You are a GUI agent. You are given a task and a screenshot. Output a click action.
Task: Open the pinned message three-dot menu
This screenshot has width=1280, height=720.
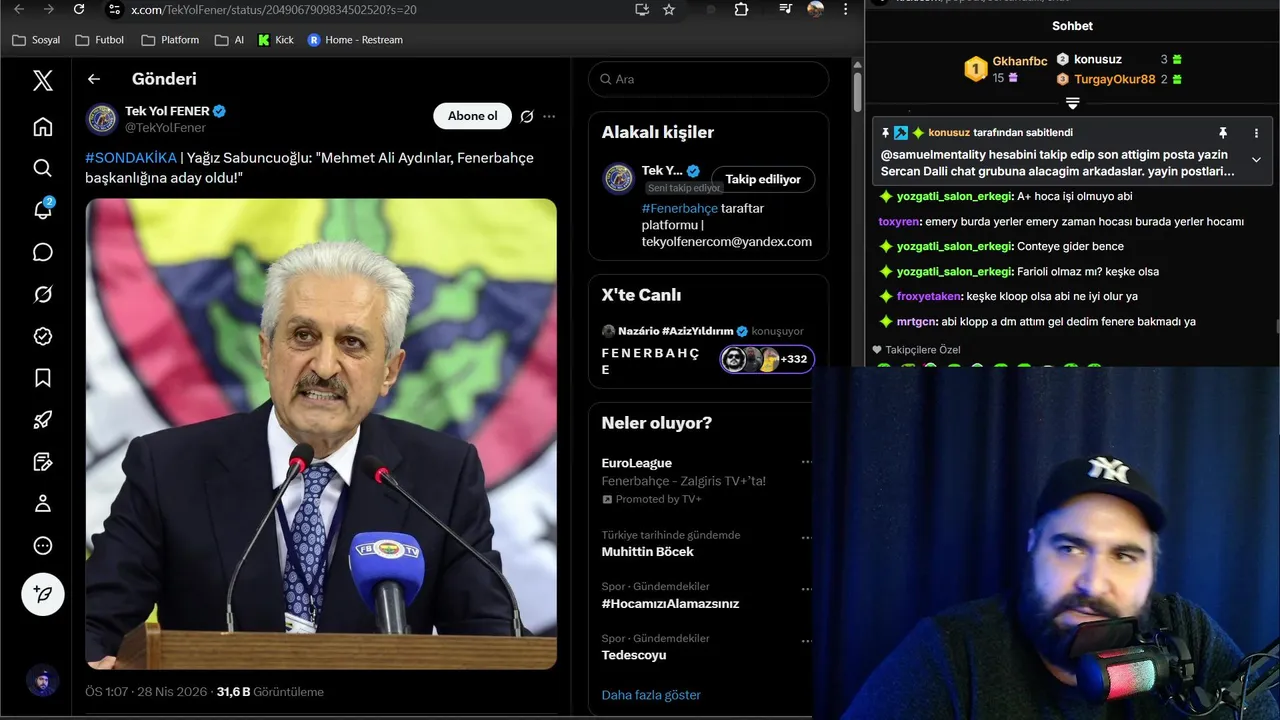tap(1257, 133)
